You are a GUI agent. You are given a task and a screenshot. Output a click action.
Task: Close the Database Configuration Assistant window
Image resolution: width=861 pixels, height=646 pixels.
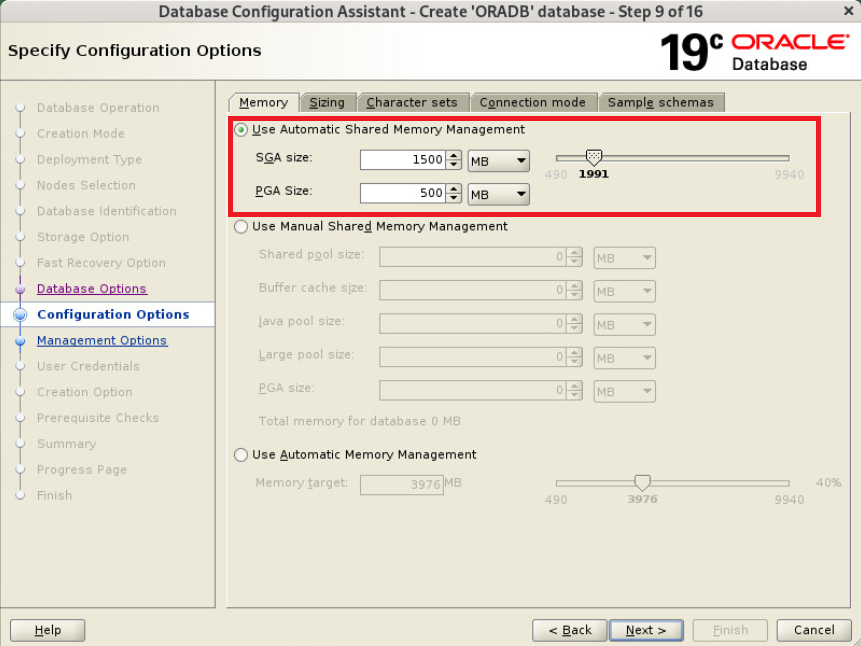pyautogui.click(x=848, y=10)
